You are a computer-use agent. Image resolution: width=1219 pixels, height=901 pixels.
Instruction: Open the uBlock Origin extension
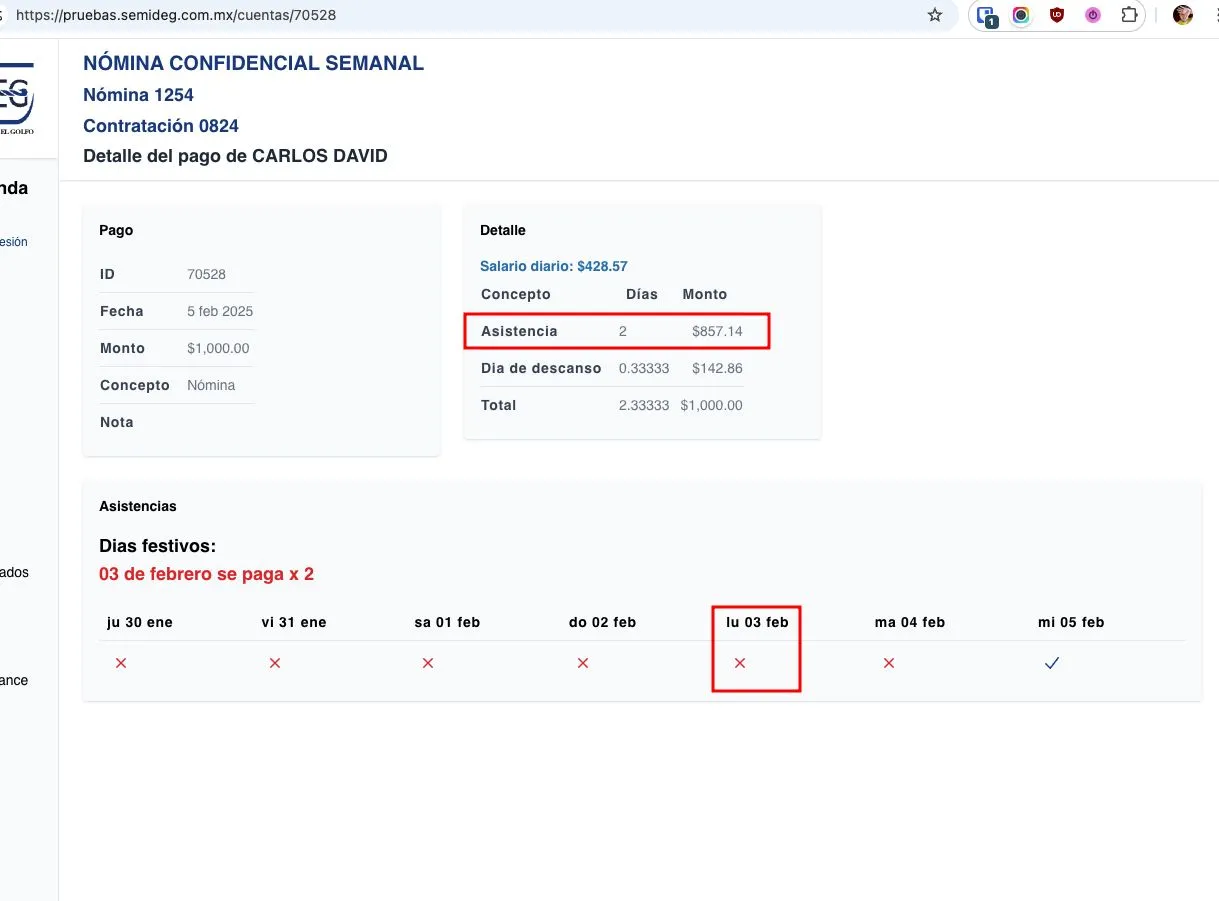(x=1056, y=15)
